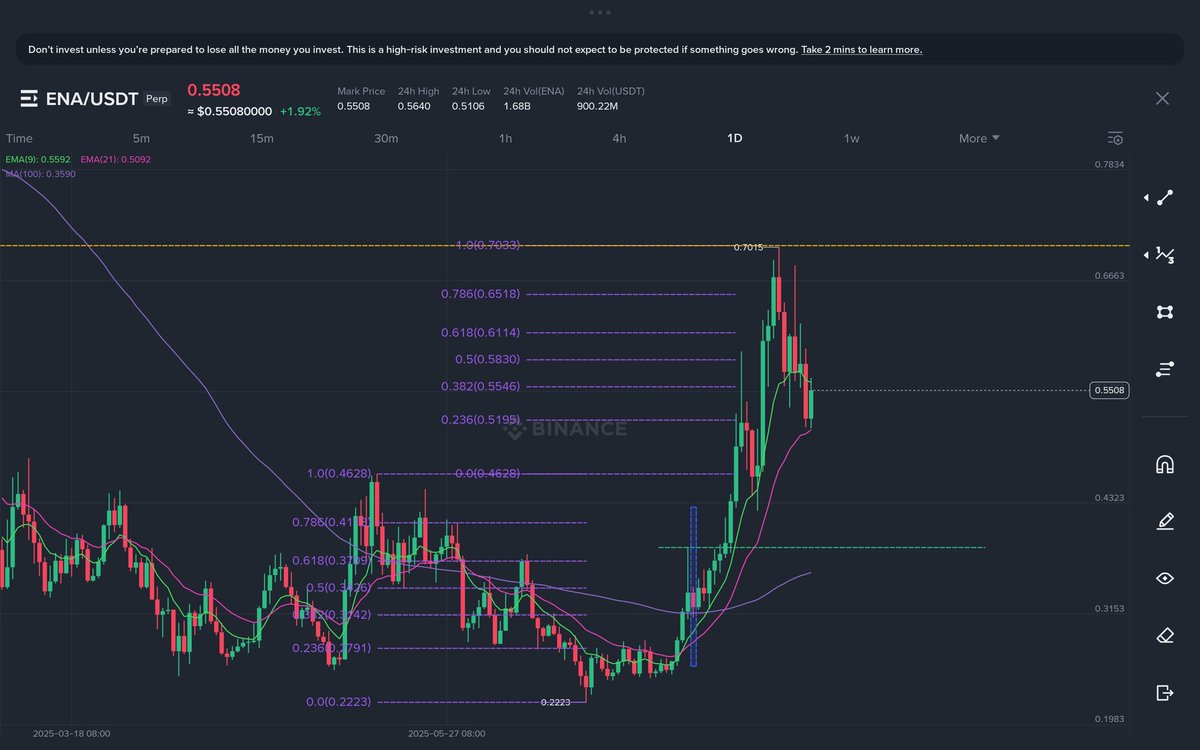Click the current price tag 0.5508 on axis
The width and height of the screenshot is (1200, 750).
pyautogui.click(x=1109, y=391)
